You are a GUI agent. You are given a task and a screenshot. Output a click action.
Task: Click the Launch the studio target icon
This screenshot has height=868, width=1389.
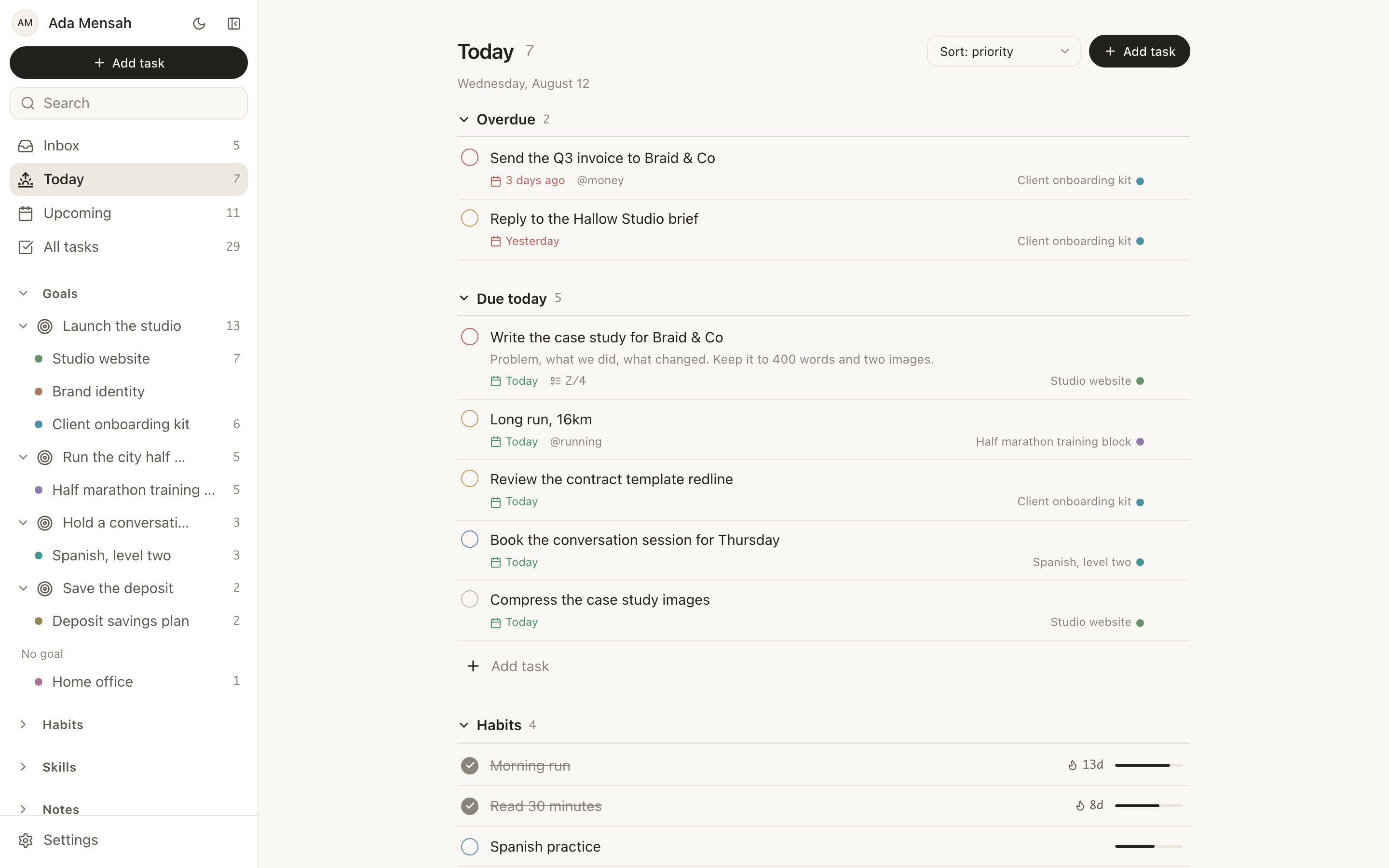coord(45,326)
